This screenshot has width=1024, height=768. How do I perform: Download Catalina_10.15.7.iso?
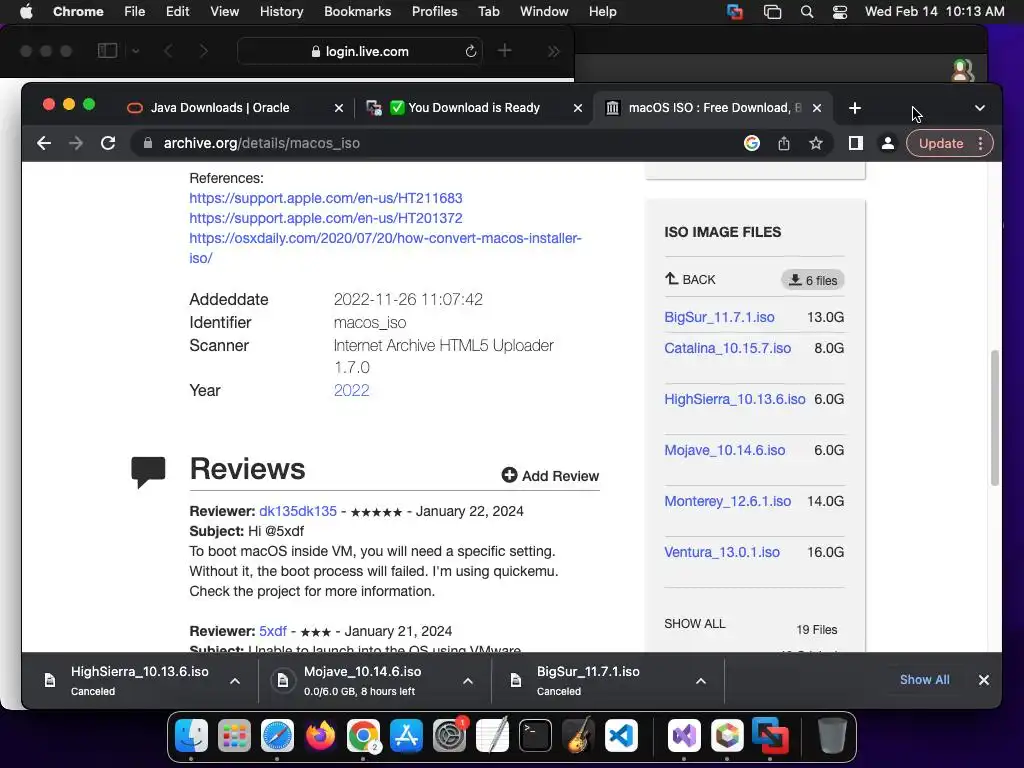(x=728, y=348)
